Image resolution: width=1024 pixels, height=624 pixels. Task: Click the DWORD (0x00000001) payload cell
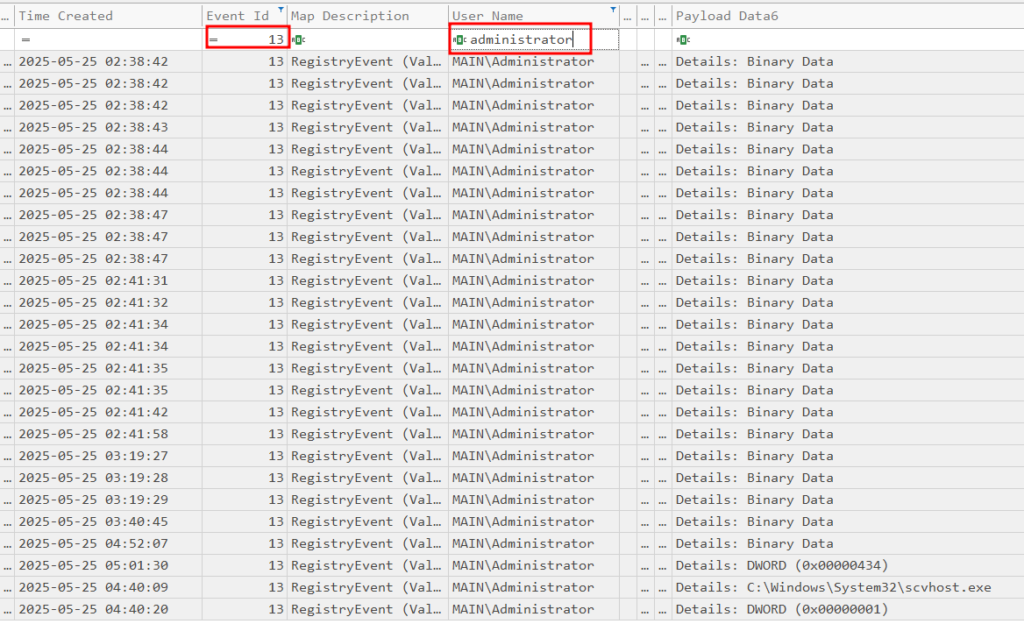pyautogui.click(x=780, y=610)
